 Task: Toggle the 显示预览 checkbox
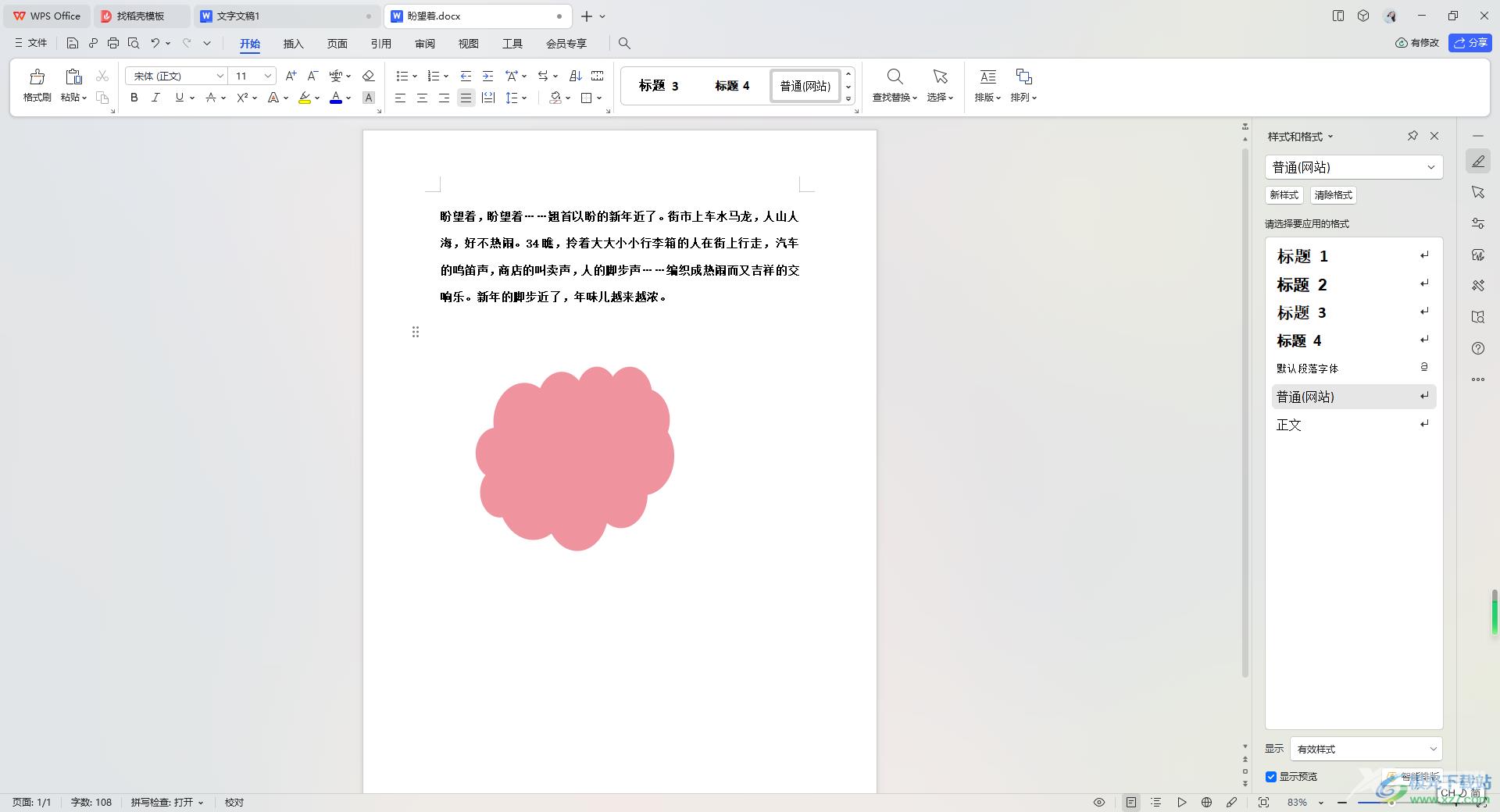(1271, 776)
